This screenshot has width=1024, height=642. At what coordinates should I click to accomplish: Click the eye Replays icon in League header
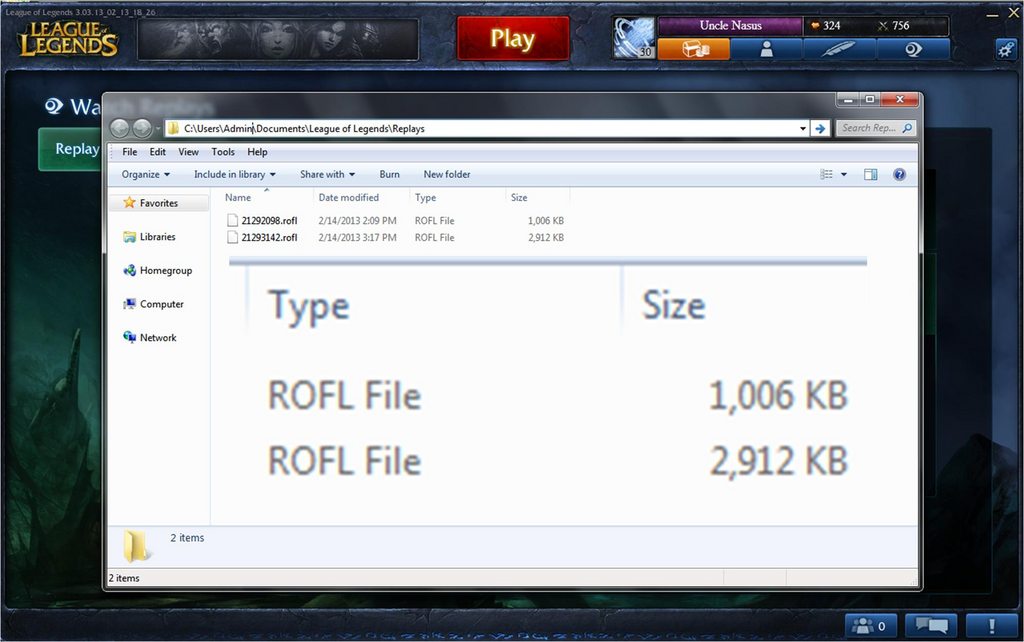pos(912,49)
